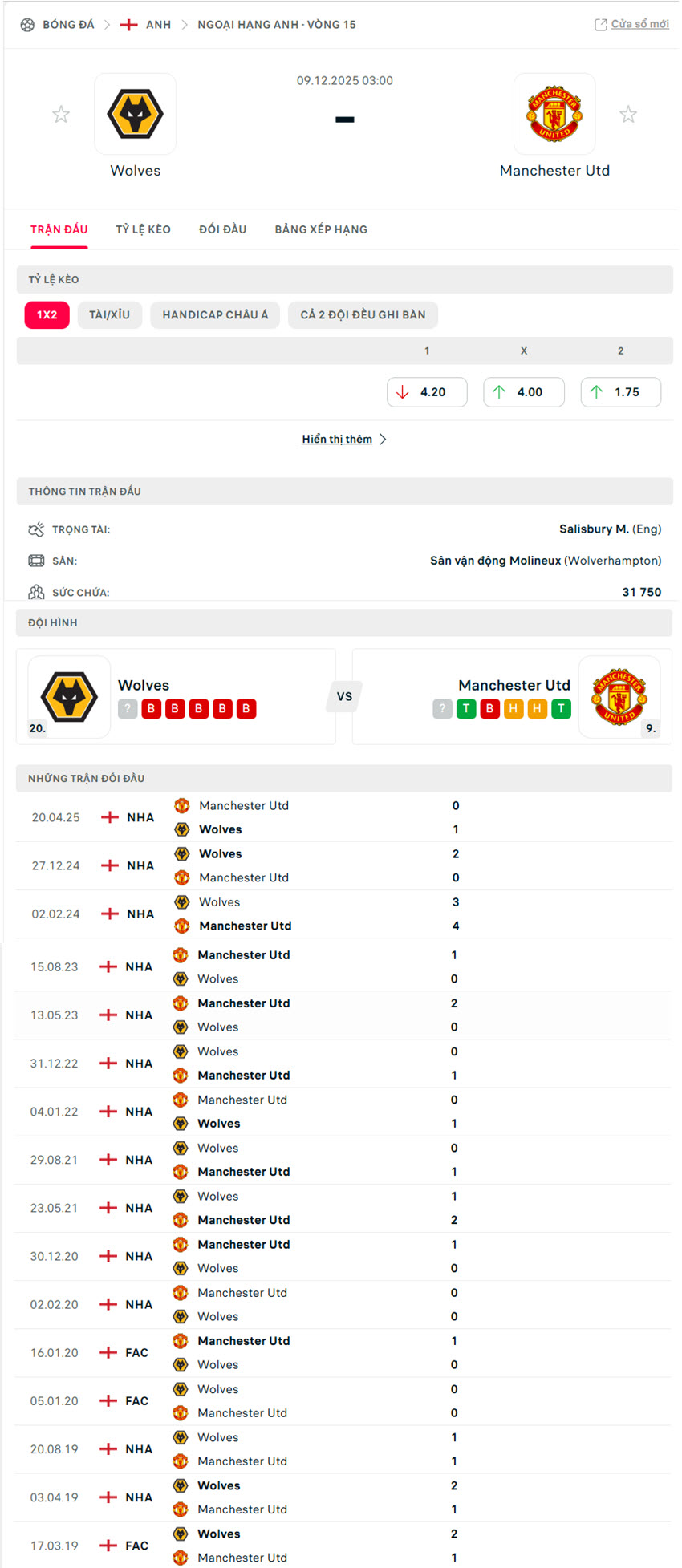Click the CẢ 2 ĐỘI ĐỀU GHI BÀN option
Screen dimensions: 682x1568
click(363, 314)
